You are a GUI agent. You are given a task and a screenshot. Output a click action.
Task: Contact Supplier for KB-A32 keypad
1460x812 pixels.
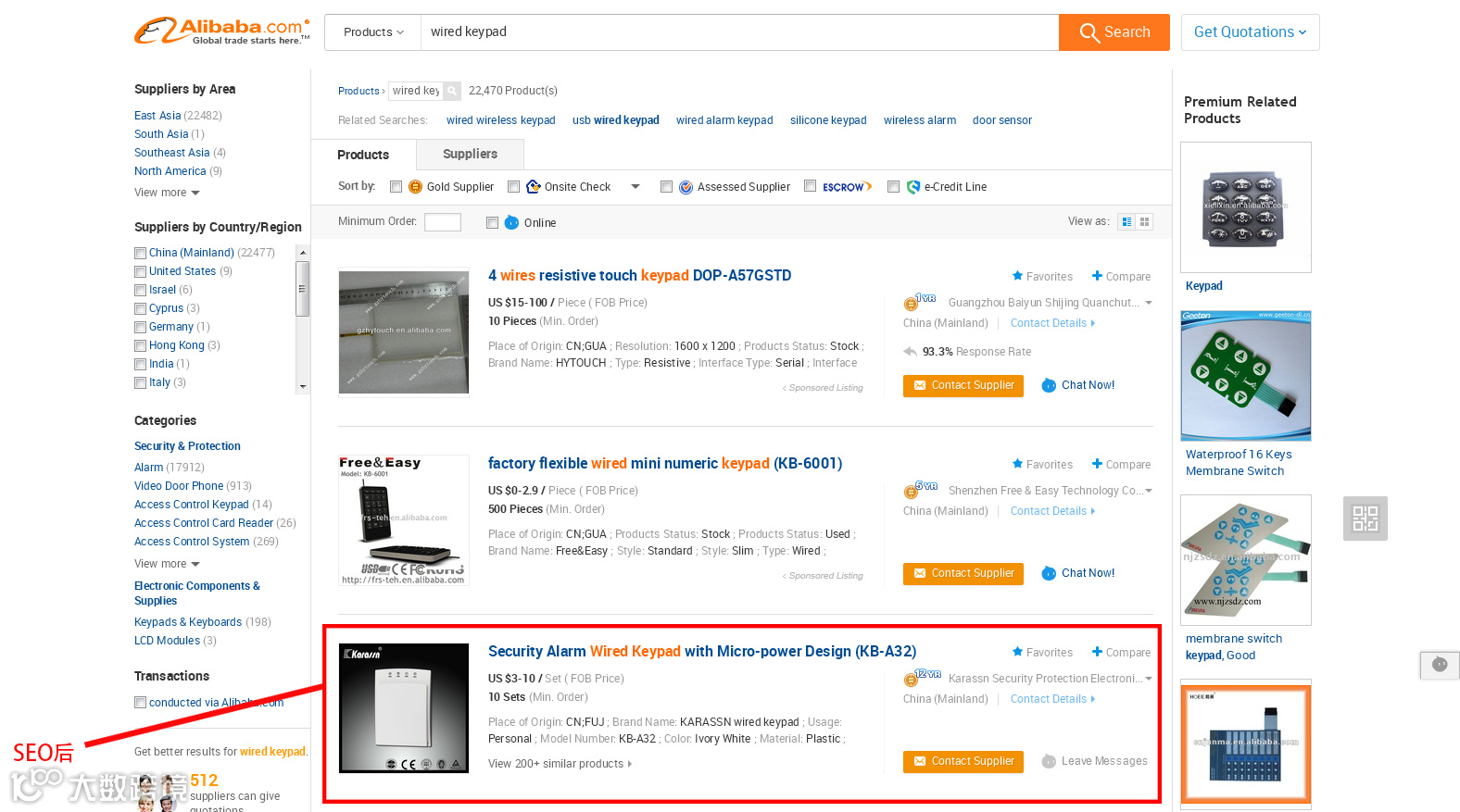pos(963,761)
